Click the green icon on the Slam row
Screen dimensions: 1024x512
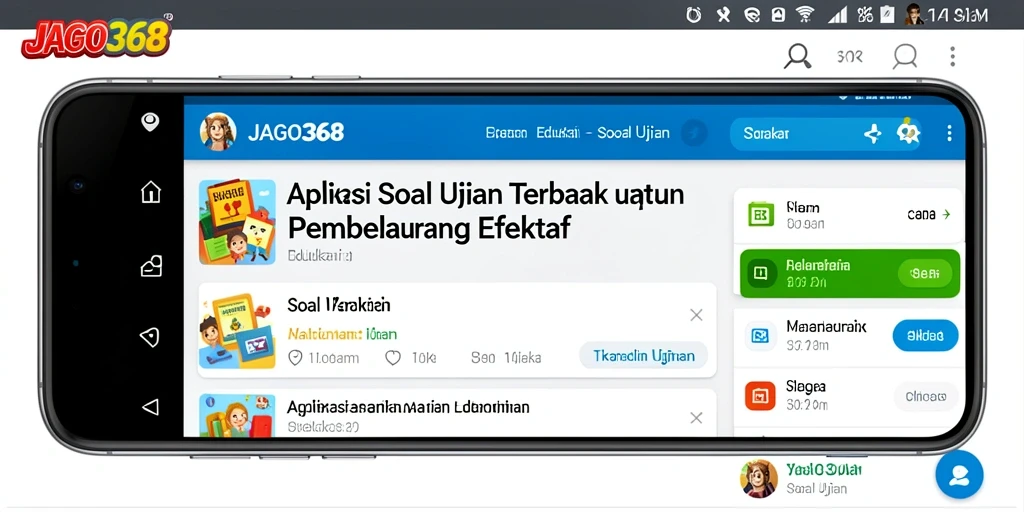click(760, 214)
